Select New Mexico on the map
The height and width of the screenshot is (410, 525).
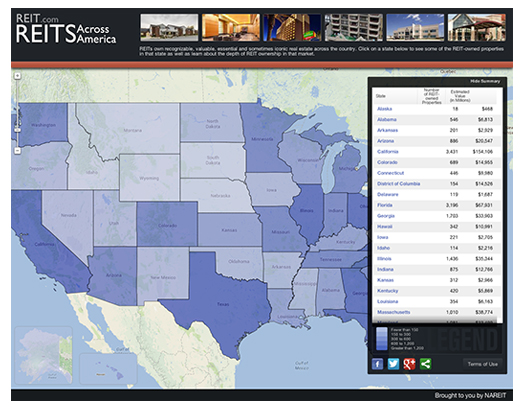tap(163, 276)
